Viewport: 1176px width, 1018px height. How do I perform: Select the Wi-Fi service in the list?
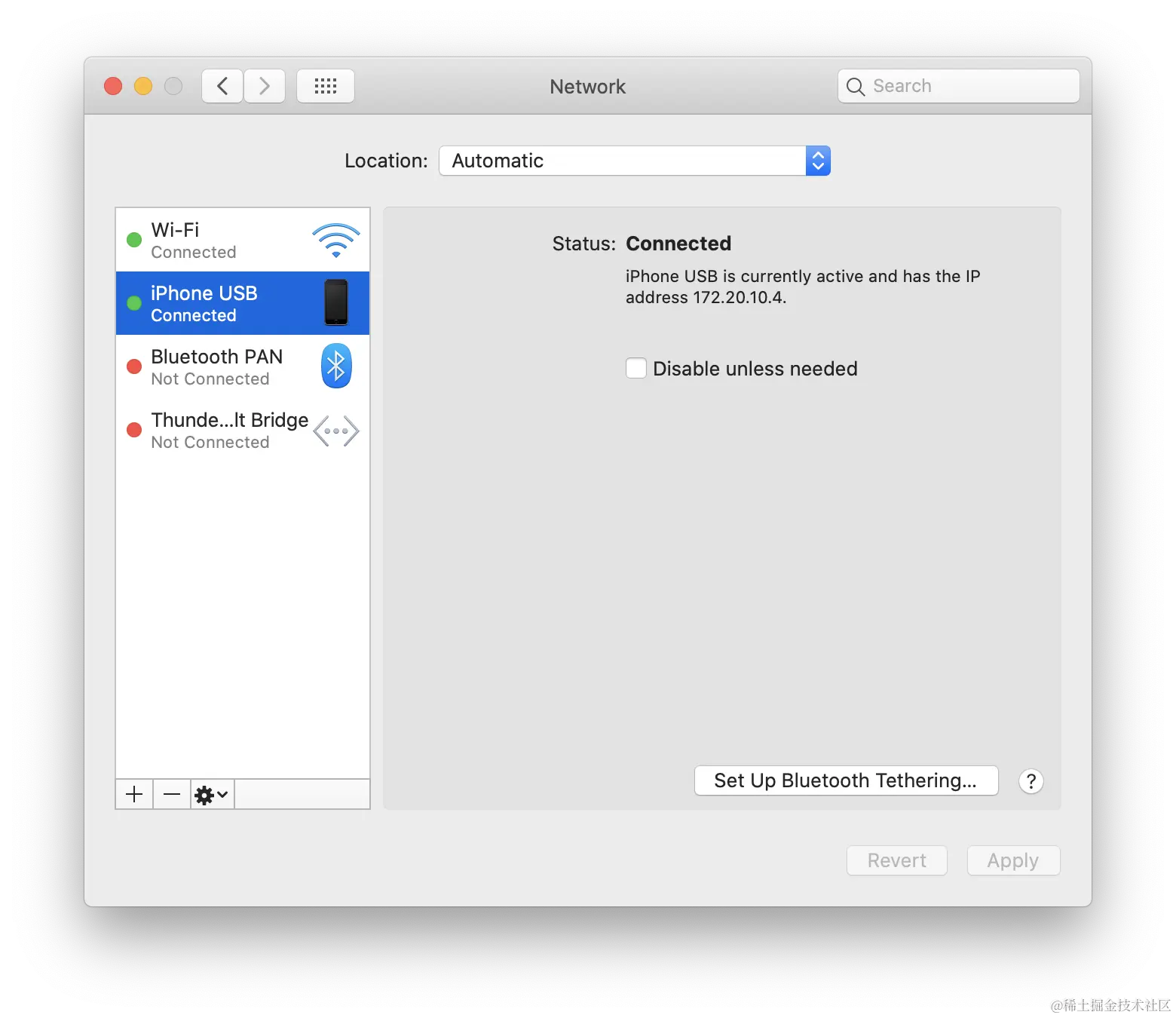243,240
